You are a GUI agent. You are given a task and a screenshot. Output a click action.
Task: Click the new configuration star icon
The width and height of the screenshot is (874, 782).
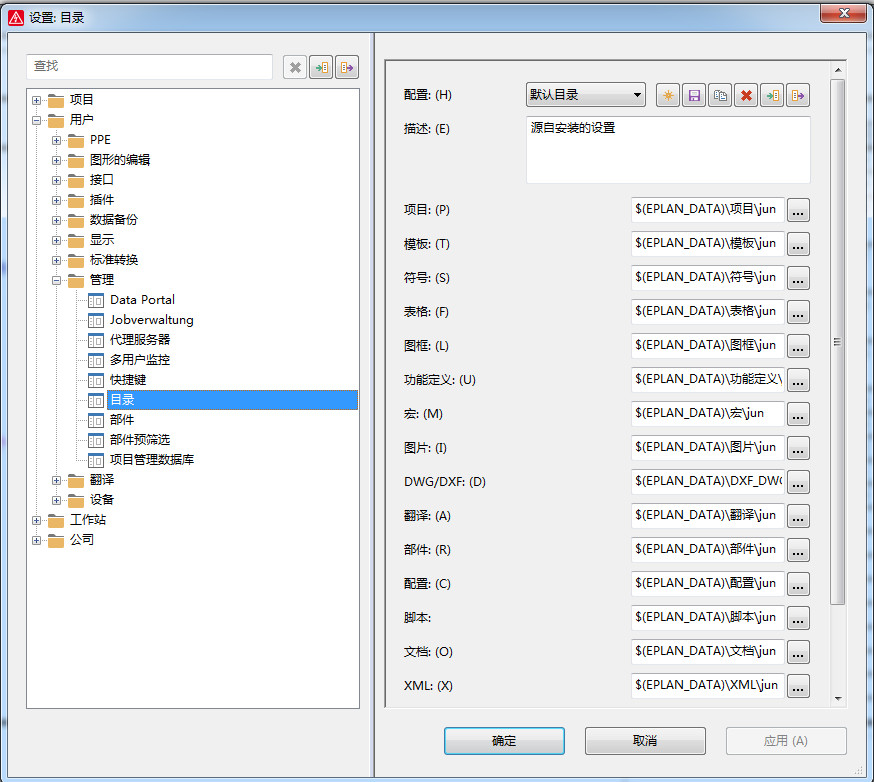[667, 96]
